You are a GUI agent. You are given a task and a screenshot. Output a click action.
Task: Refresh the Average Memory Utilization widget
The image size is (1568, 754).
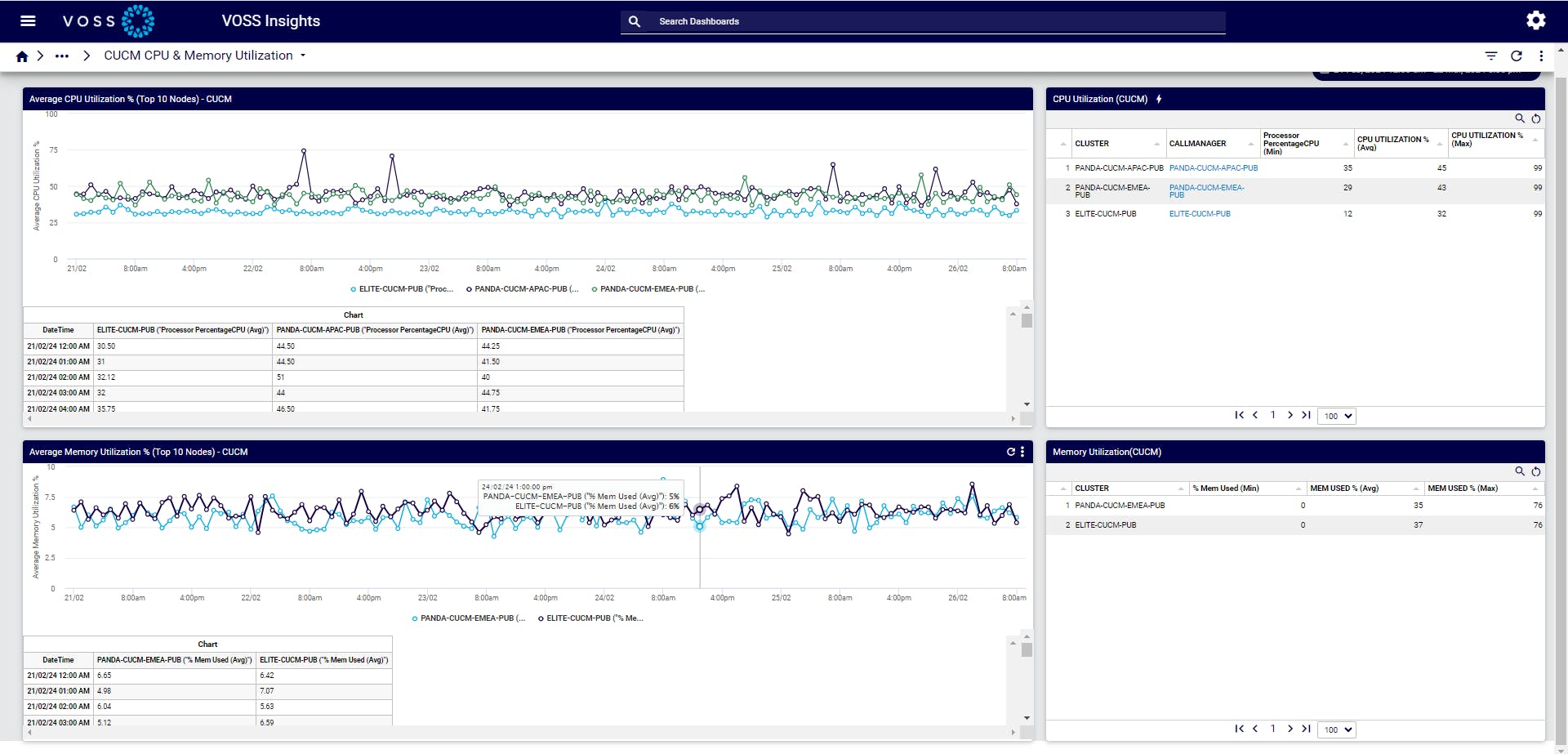tap(1011, 452)
